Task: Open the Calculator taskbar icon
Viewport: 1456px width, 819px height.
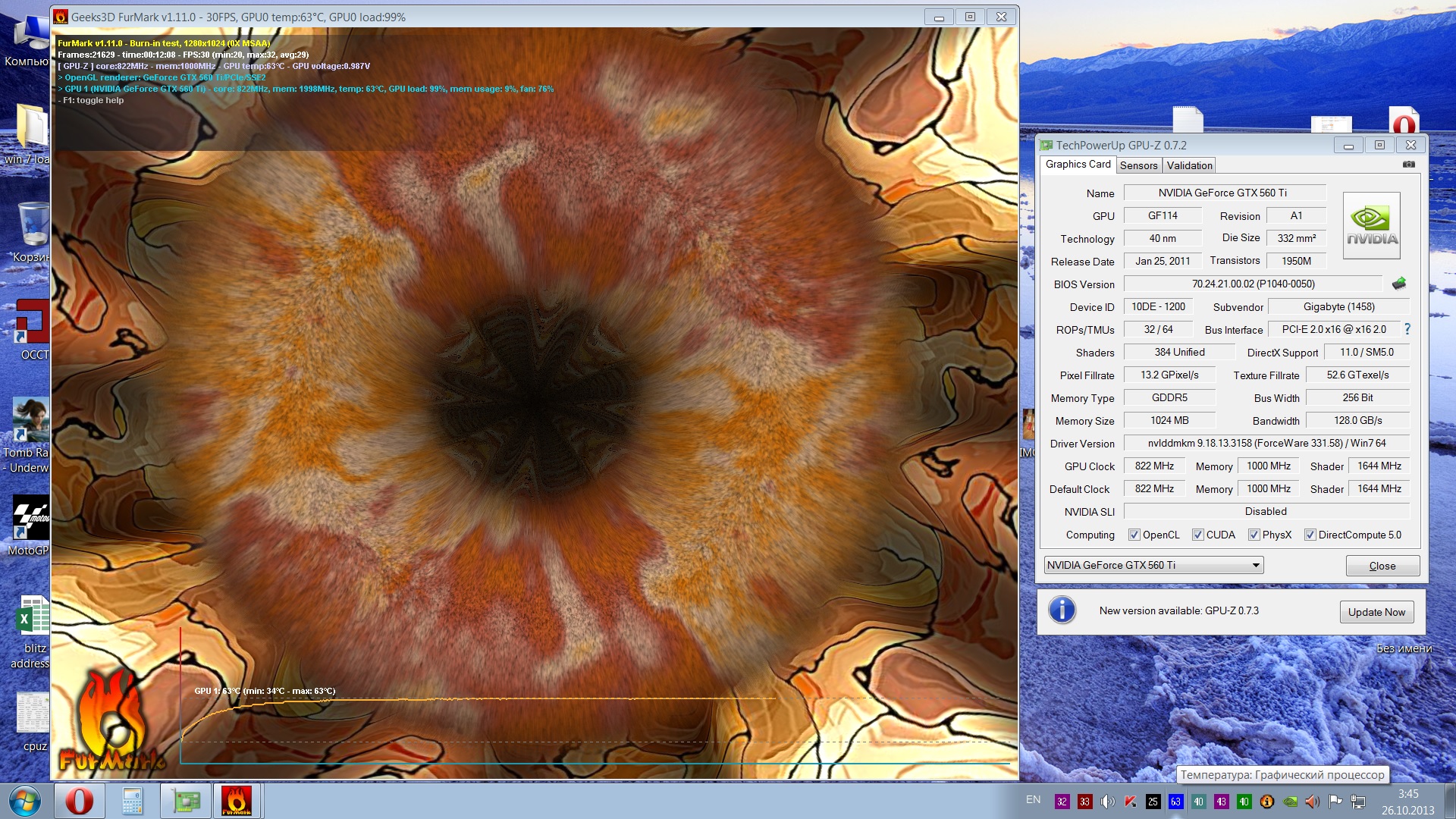Action: 132,801
